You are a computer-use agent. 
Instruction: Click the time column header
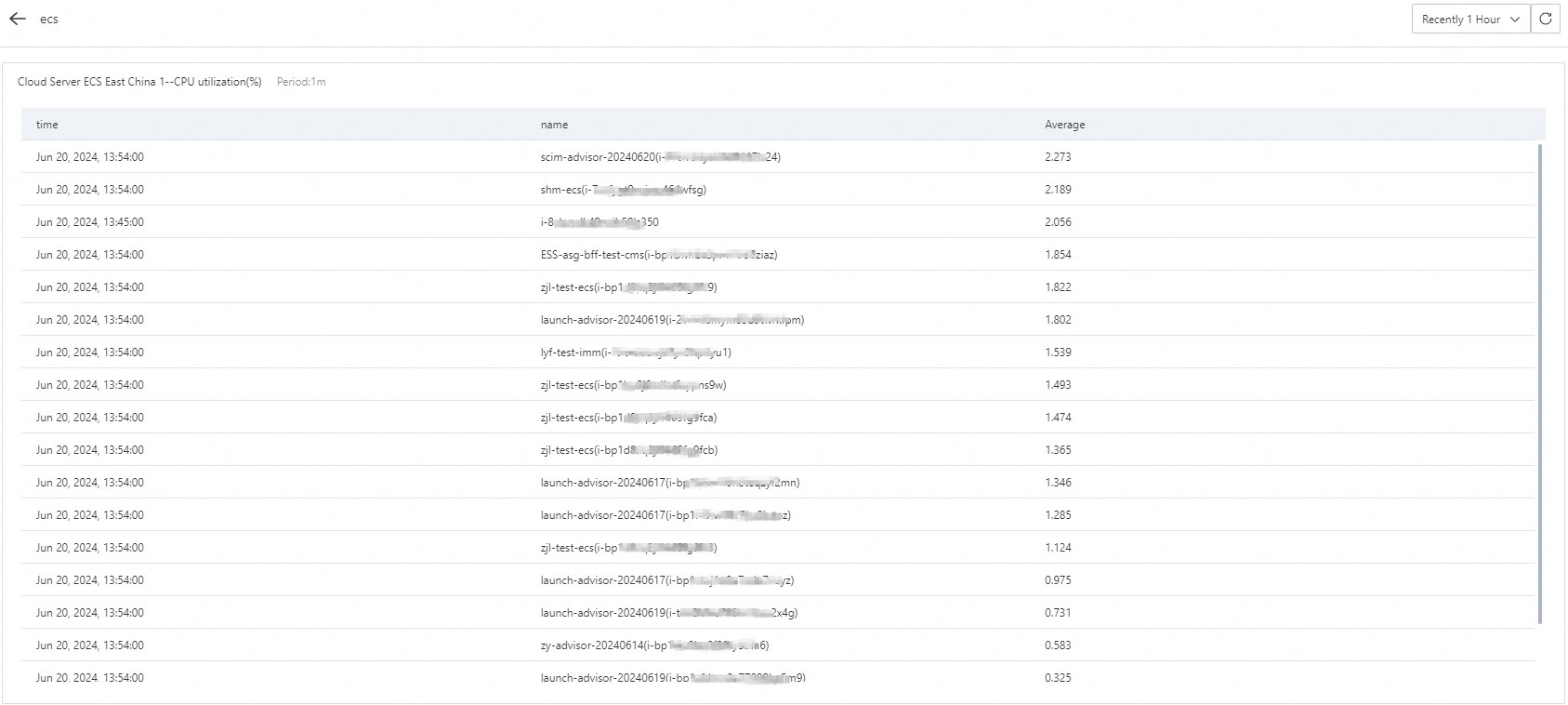[x=47, y=125]
